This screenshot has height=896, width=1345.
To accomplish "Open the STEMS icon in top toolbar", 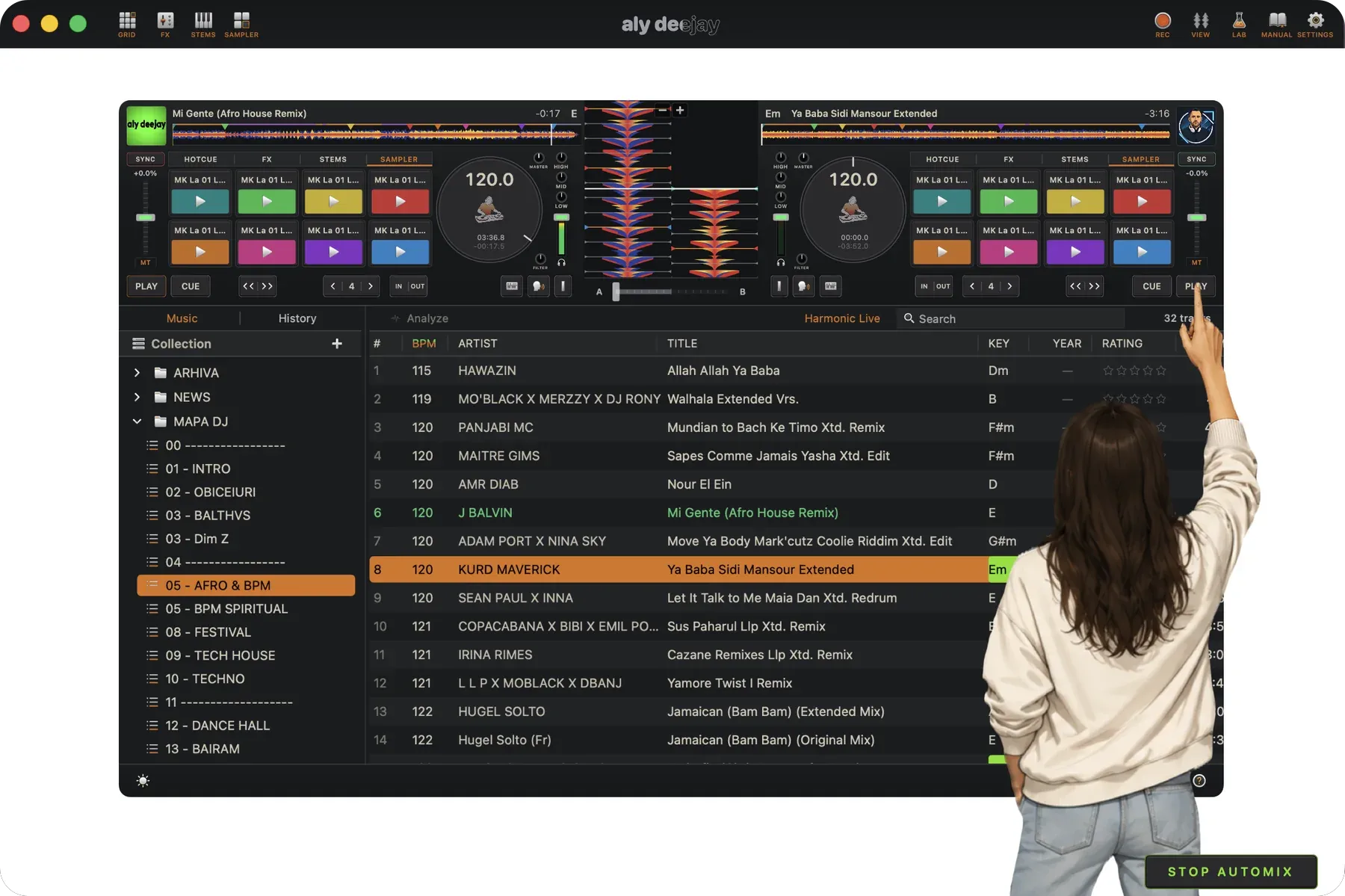I will [x=203, y=24].
